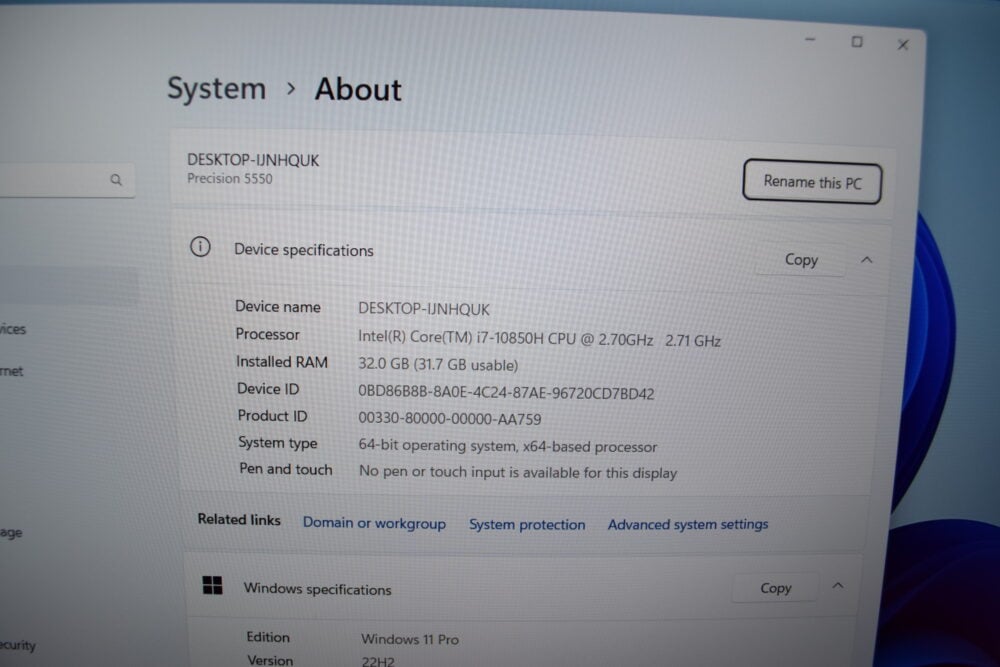
Task: Open the System protection link
Action: pos(527,524)
